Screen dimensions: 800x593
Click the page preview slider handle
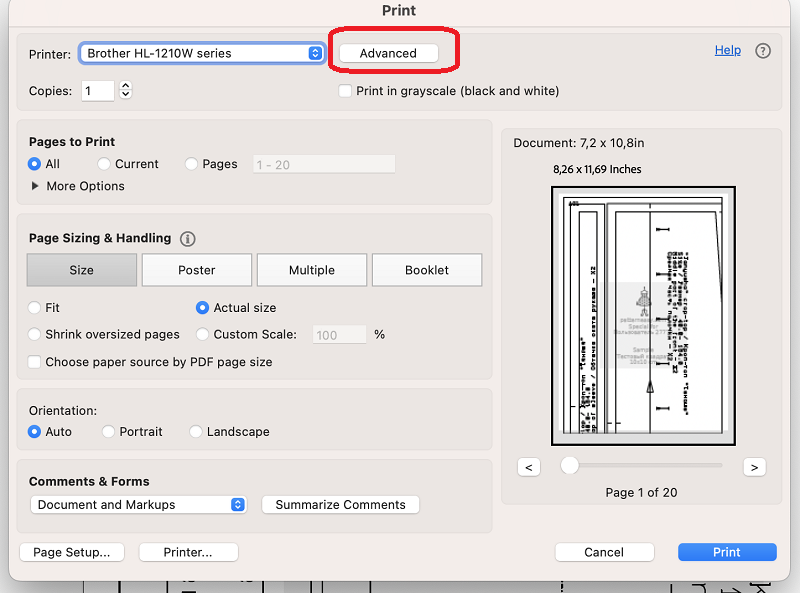tap(570, 465)
